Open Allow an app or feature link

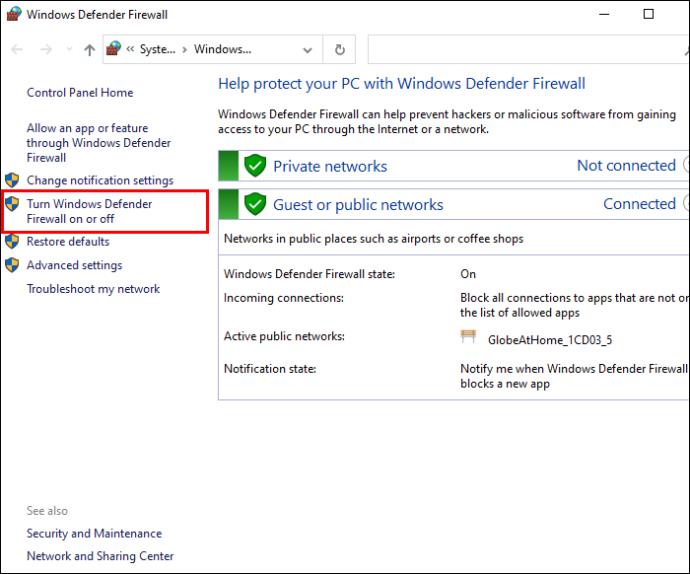click(x=99, y=143)
